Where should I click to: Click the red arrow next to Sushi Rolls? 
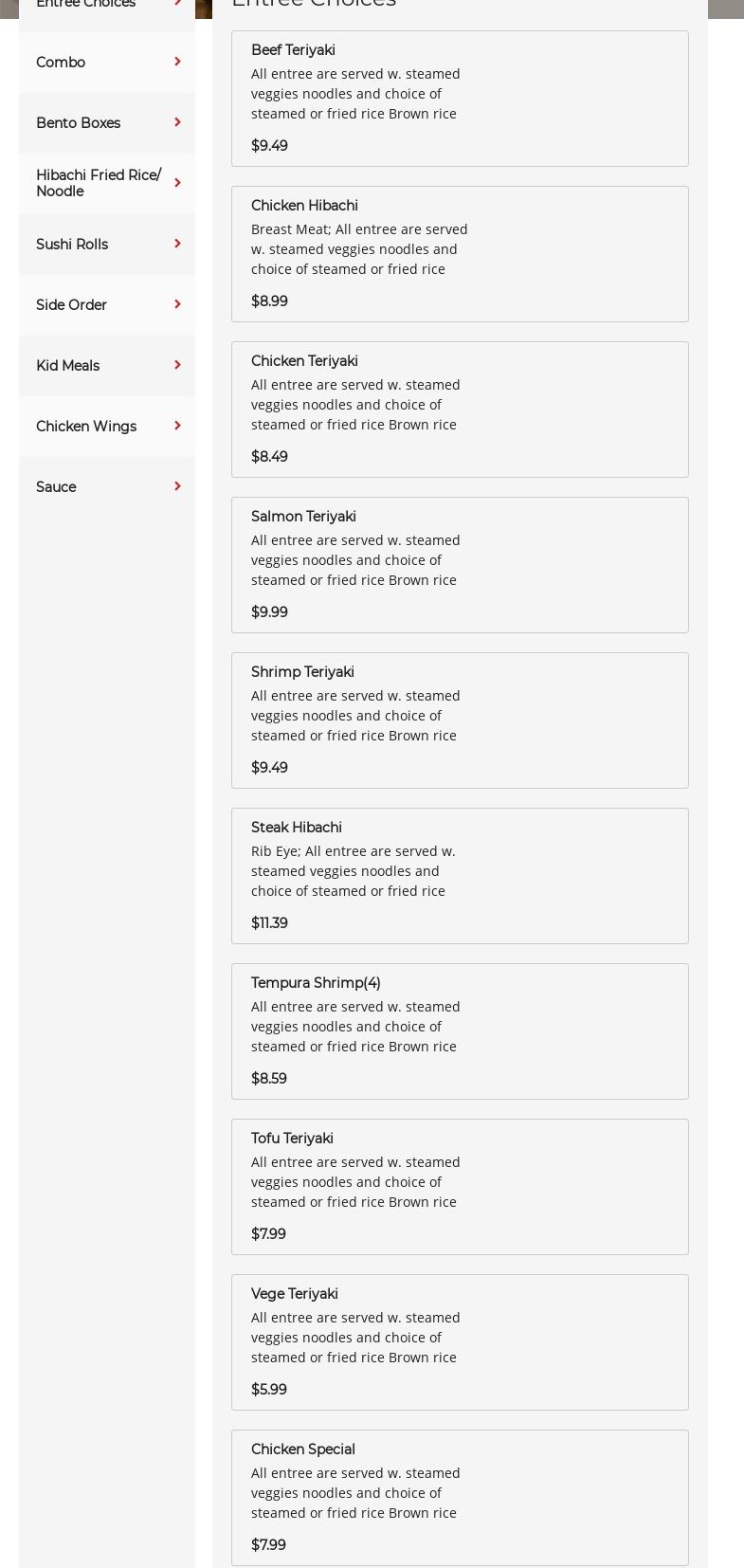(x=177, y=245)
